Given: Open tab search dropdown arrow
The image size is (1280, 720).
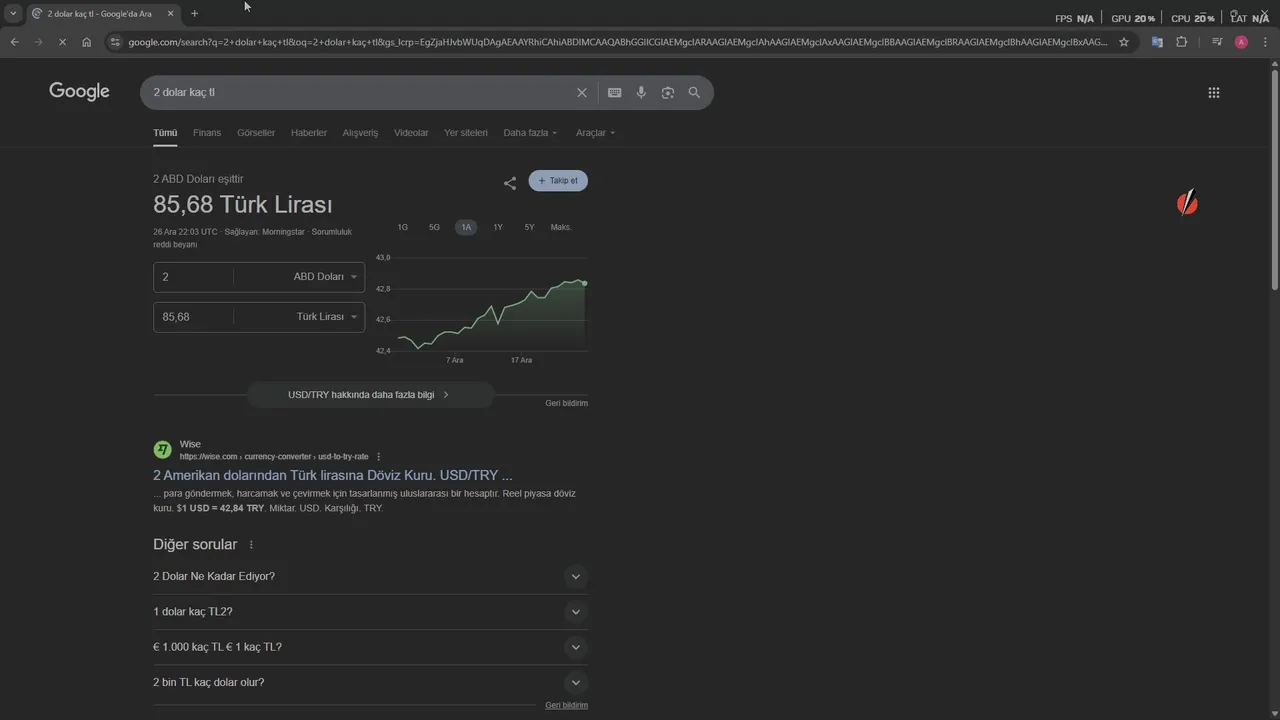Looking at the screenshot, I should point(13,13).
